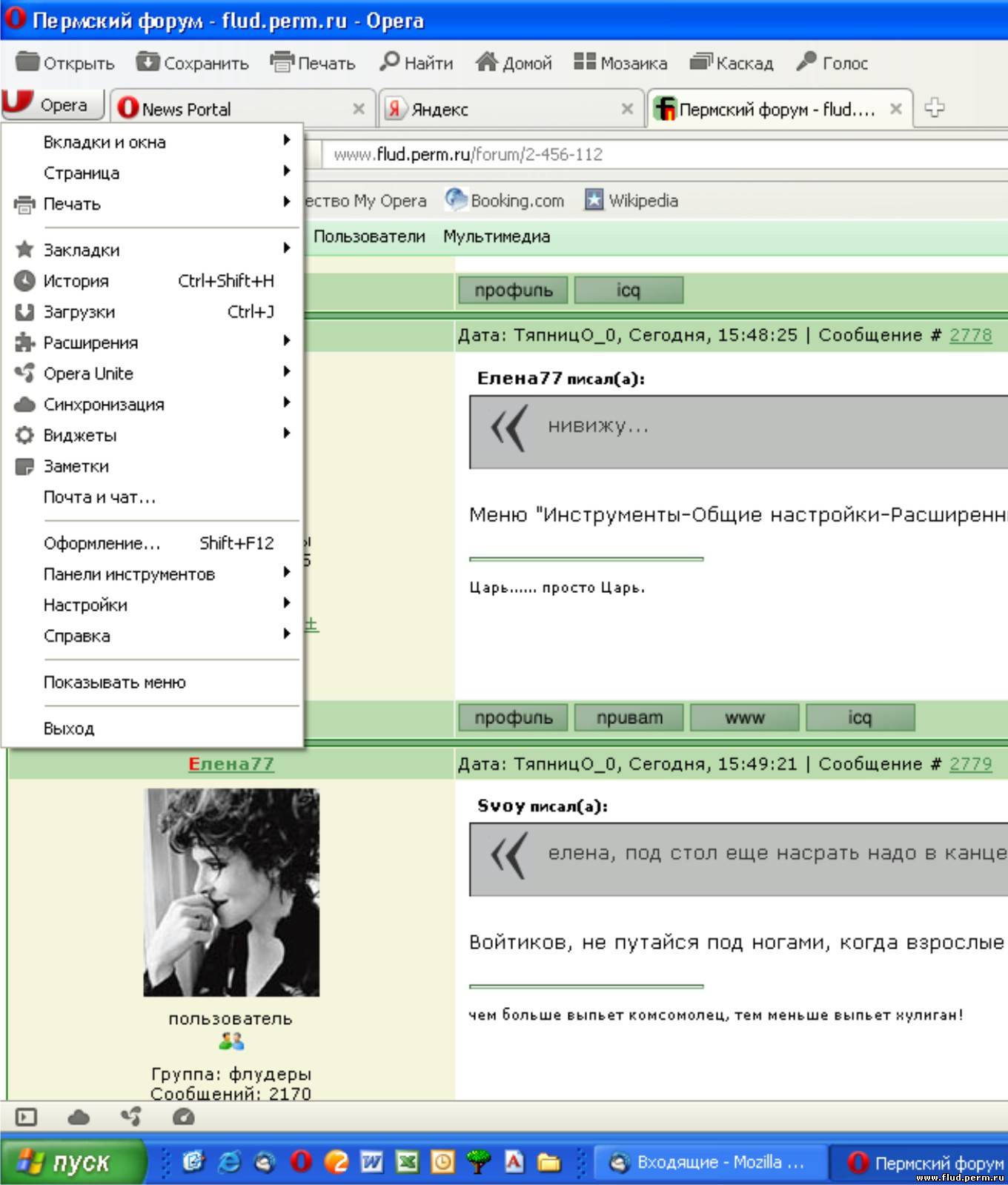Open the Opera Link cloud icon in status bar
Image resolution: width=1008 pixels, height=1185 pixels.
pyautogui.click(x=79, y=1117)
